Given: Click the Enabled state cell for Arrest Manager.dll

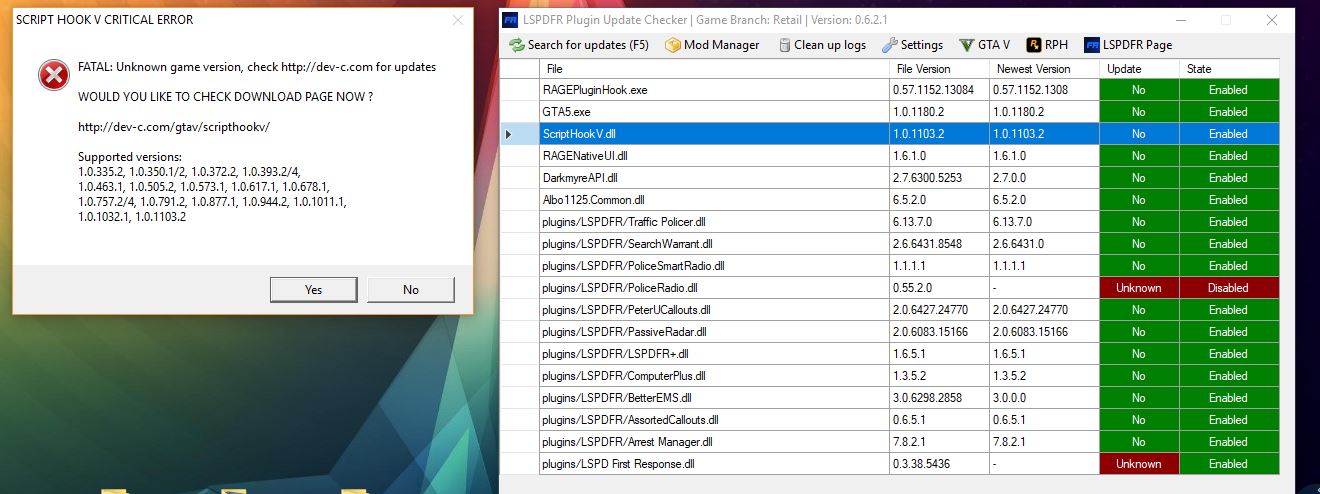Looking at the screenshot, I should point(1229,442).
